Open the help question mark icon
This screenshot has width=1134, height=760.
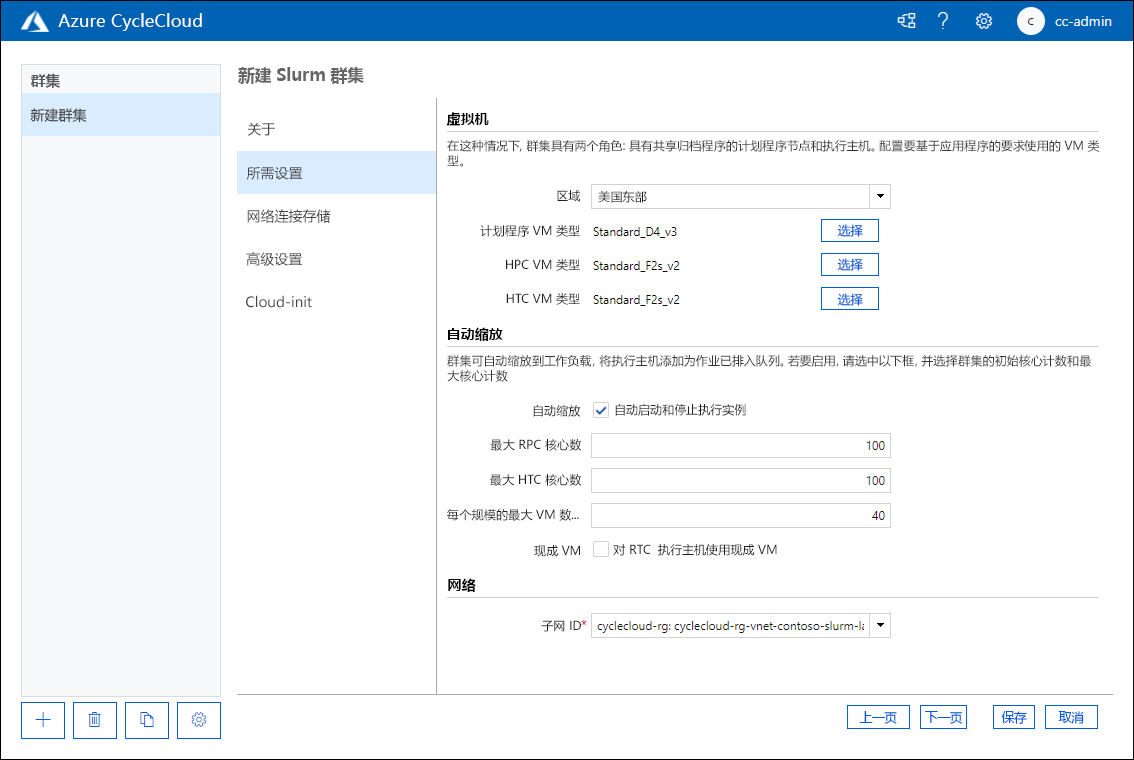[943, 21]
